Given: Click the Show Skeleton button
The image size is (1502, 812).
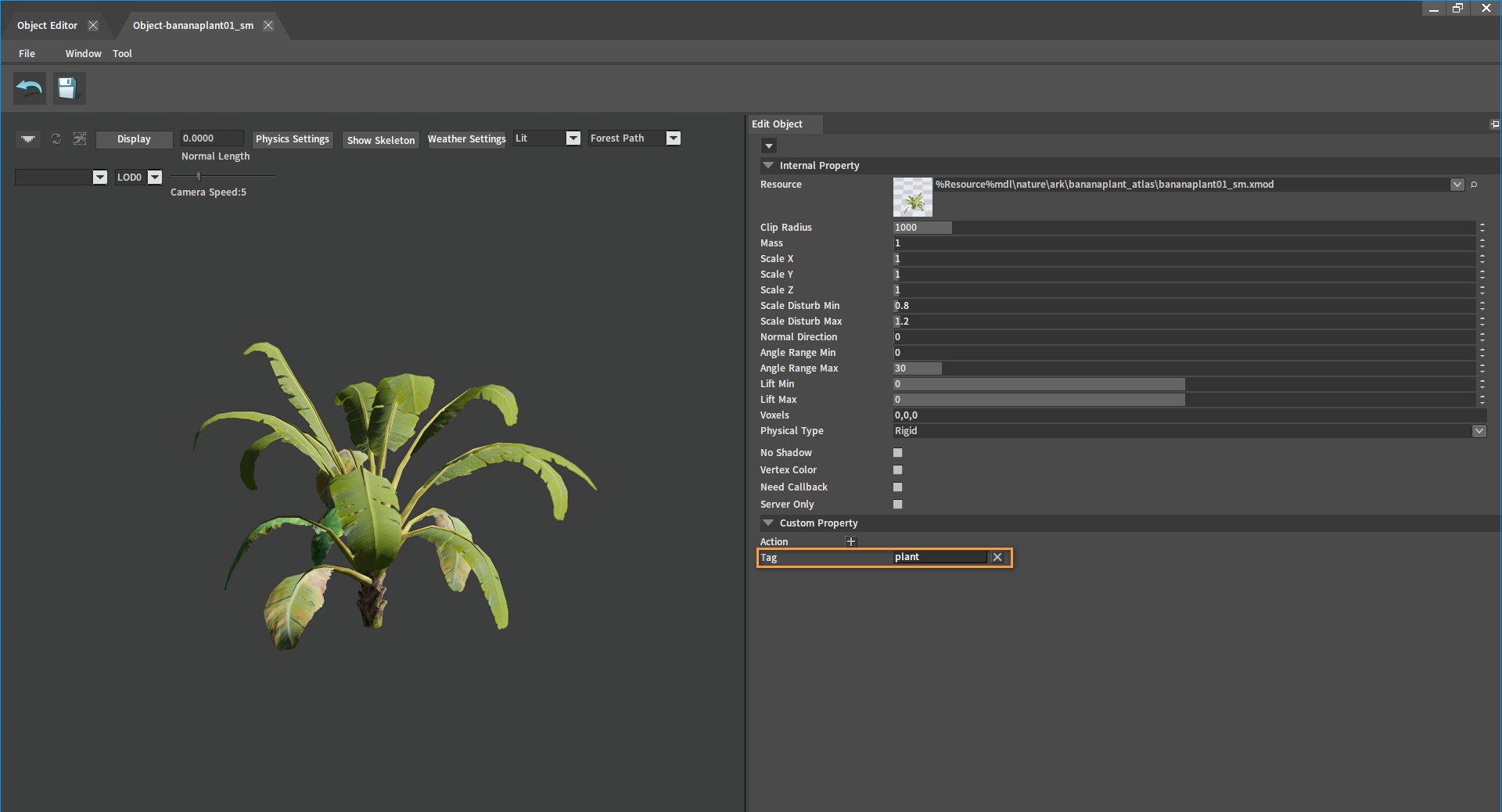Looking at the screenshot, I should click(x=381, y=140).
